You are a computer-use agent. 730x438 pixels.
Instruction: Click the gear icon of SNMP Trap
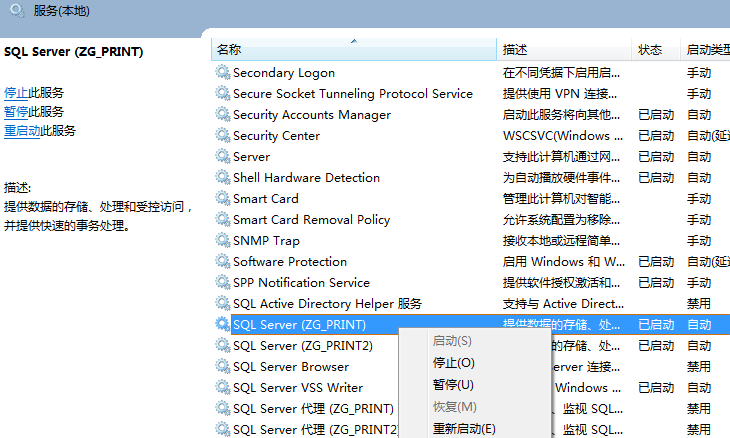(x=223, y=241)
